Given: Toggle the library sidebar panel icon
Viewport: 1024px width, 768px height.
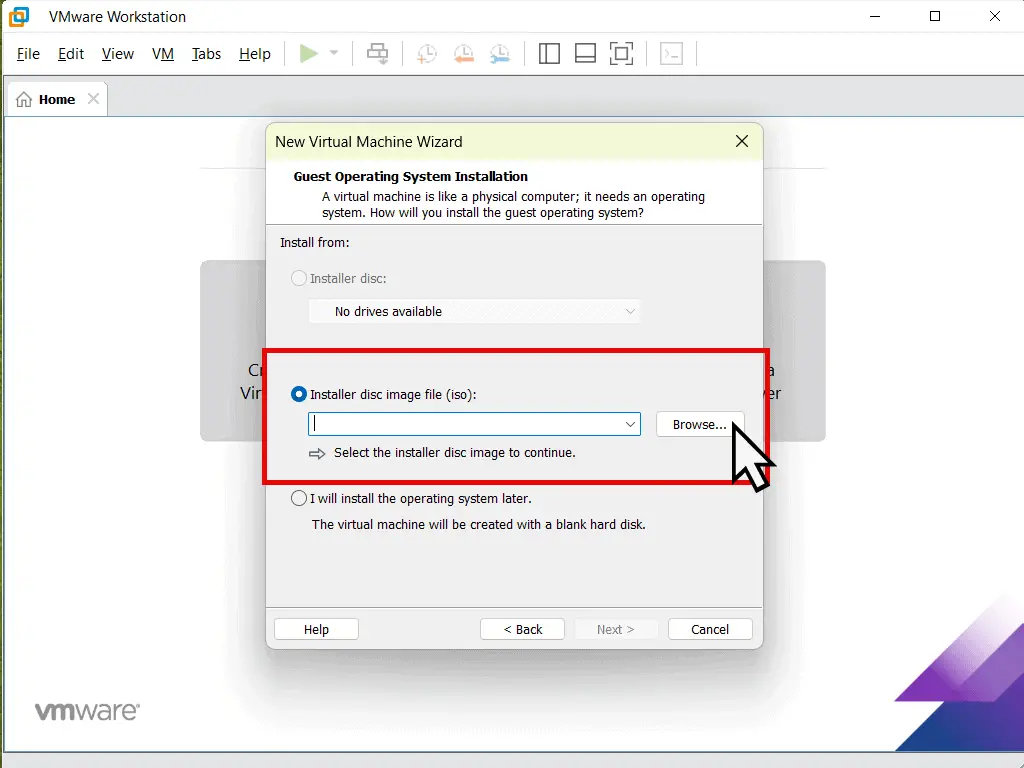Looking at the screenshot, I should pos(549,54).
